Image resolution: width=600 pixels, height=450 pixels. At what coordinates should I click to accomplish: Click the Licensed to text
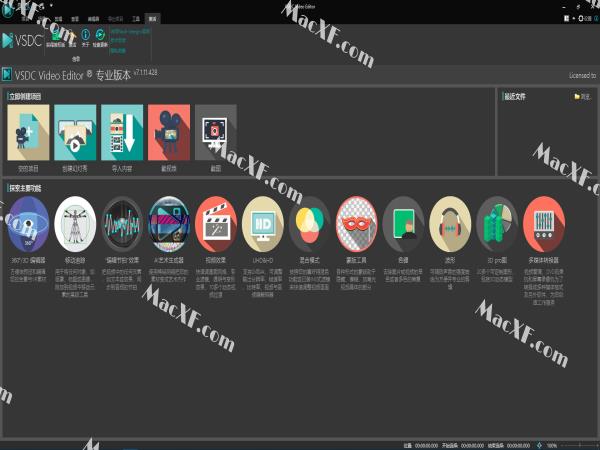pyautogui.click(x=582, y=75)
